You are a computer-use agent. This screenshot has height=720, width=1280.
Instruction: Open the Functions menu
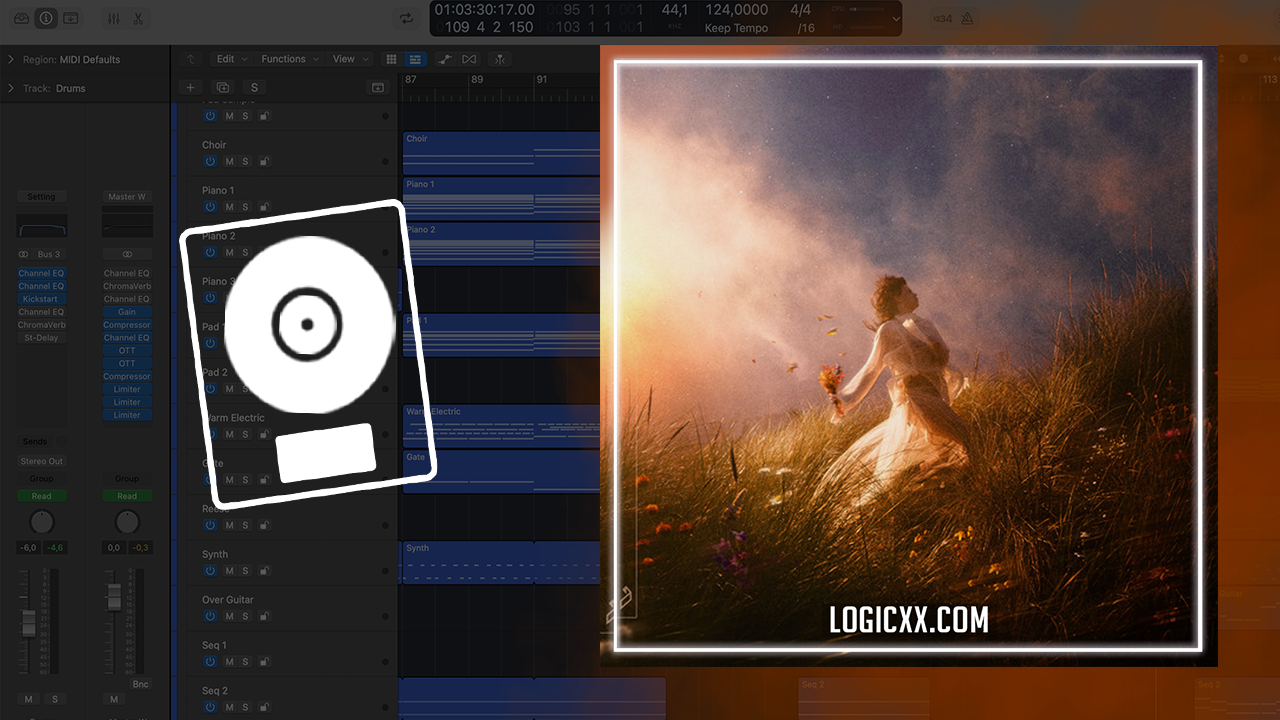289,59
